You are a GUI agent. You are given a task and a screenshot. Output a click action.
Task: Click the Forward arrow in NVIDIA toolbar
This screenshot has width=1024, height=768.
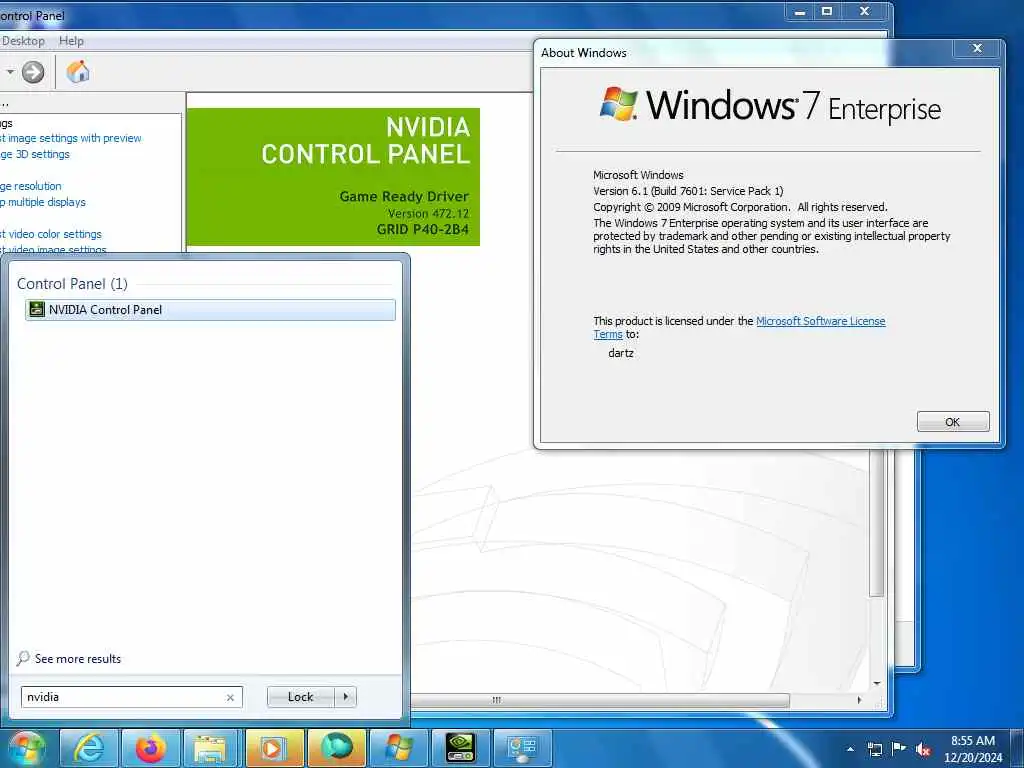point(33,72)
